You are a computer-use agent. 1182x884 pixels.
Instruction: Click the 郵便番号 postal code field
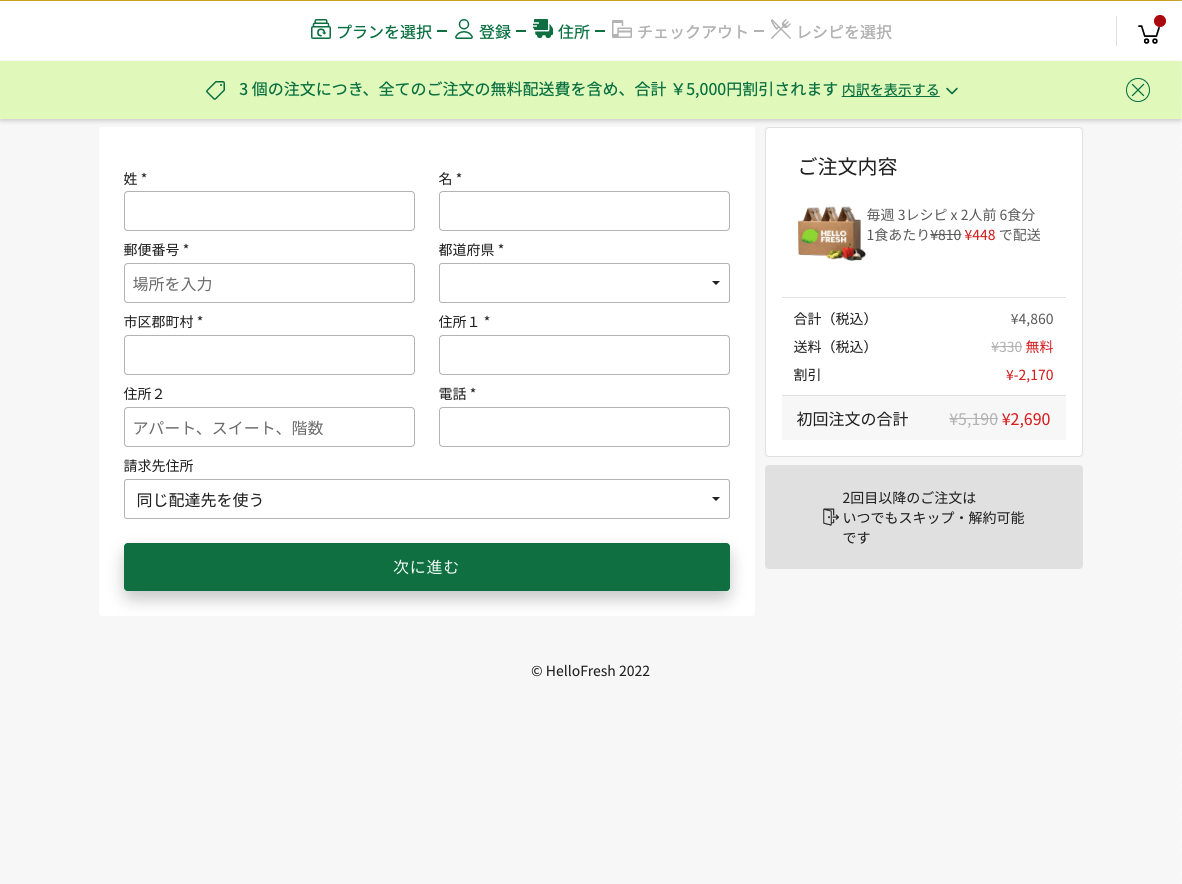(x=269, y=283)
